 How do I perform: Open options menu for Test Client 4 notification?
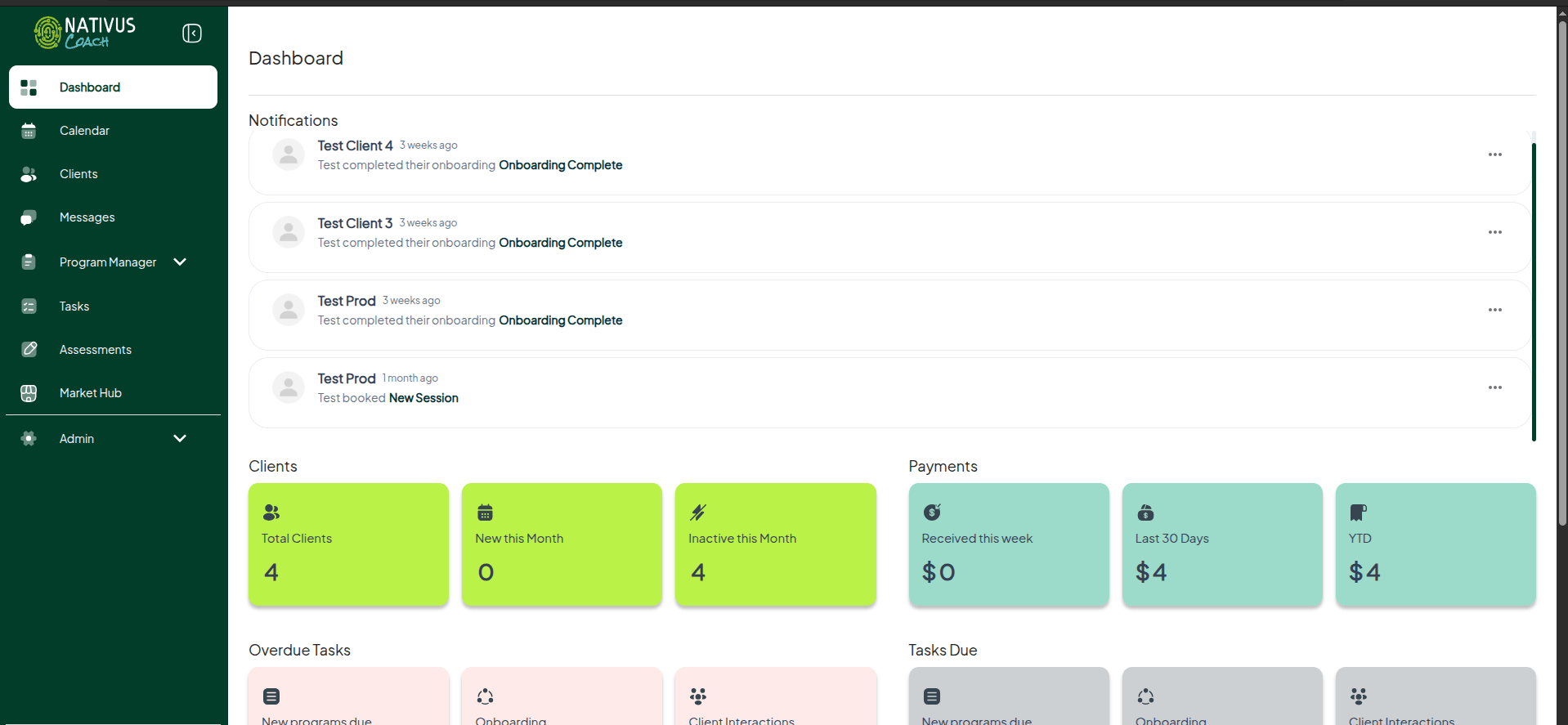pyautogui.click(x=1494, y=154)
